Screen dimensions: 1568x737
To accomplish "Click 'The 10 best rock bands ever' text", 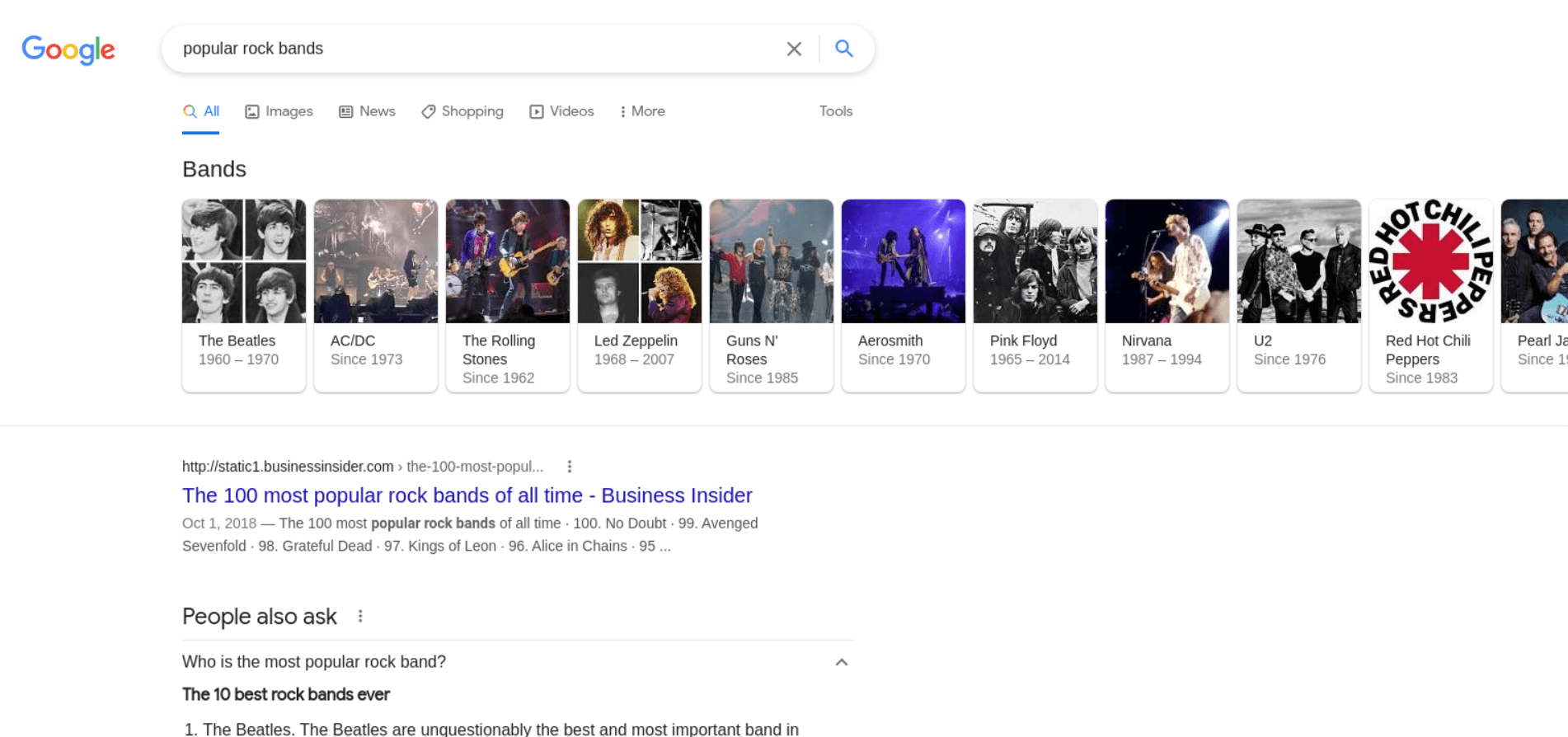I will click(286, 694).
